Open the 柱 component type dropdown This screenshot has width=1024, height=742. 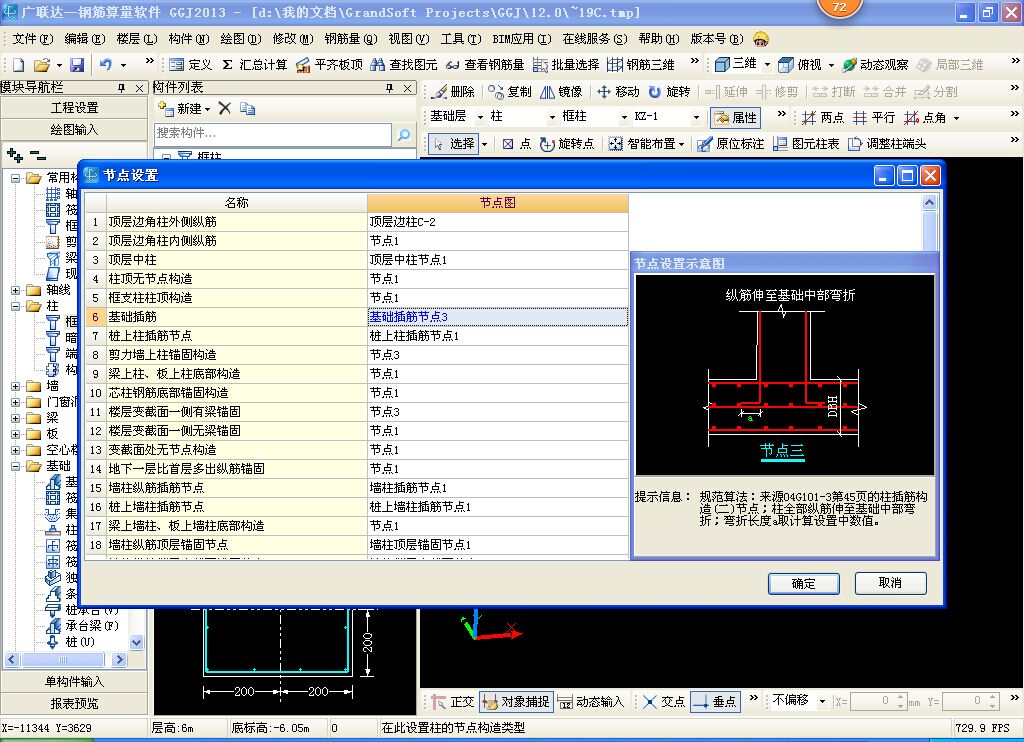tap(552, 118)
